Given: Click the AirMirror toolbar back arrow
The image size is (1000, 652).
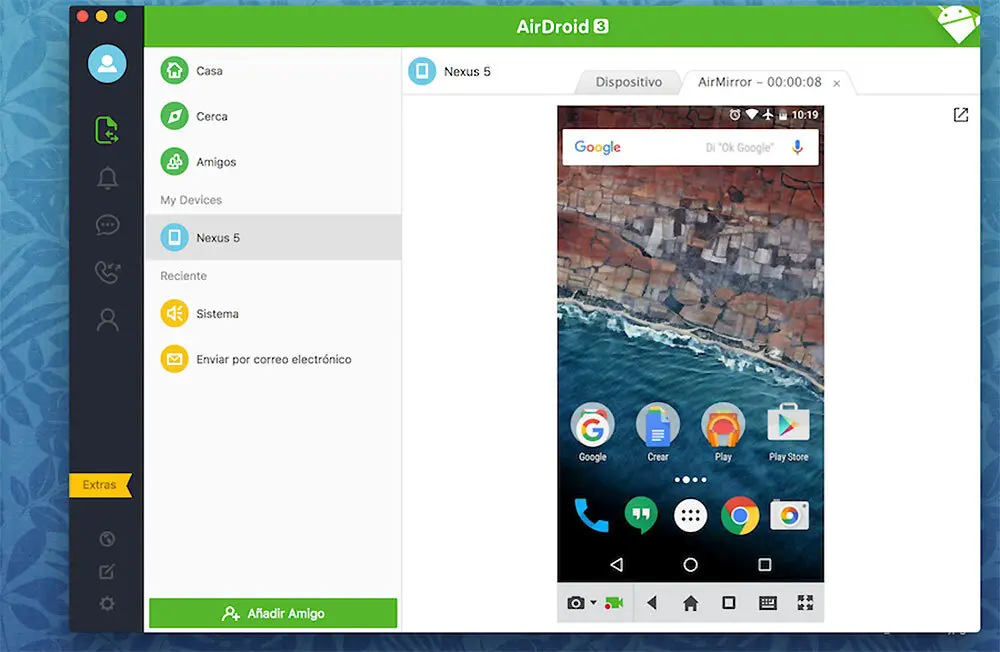Looking at the screenshot, I should [x=651, y=602].
